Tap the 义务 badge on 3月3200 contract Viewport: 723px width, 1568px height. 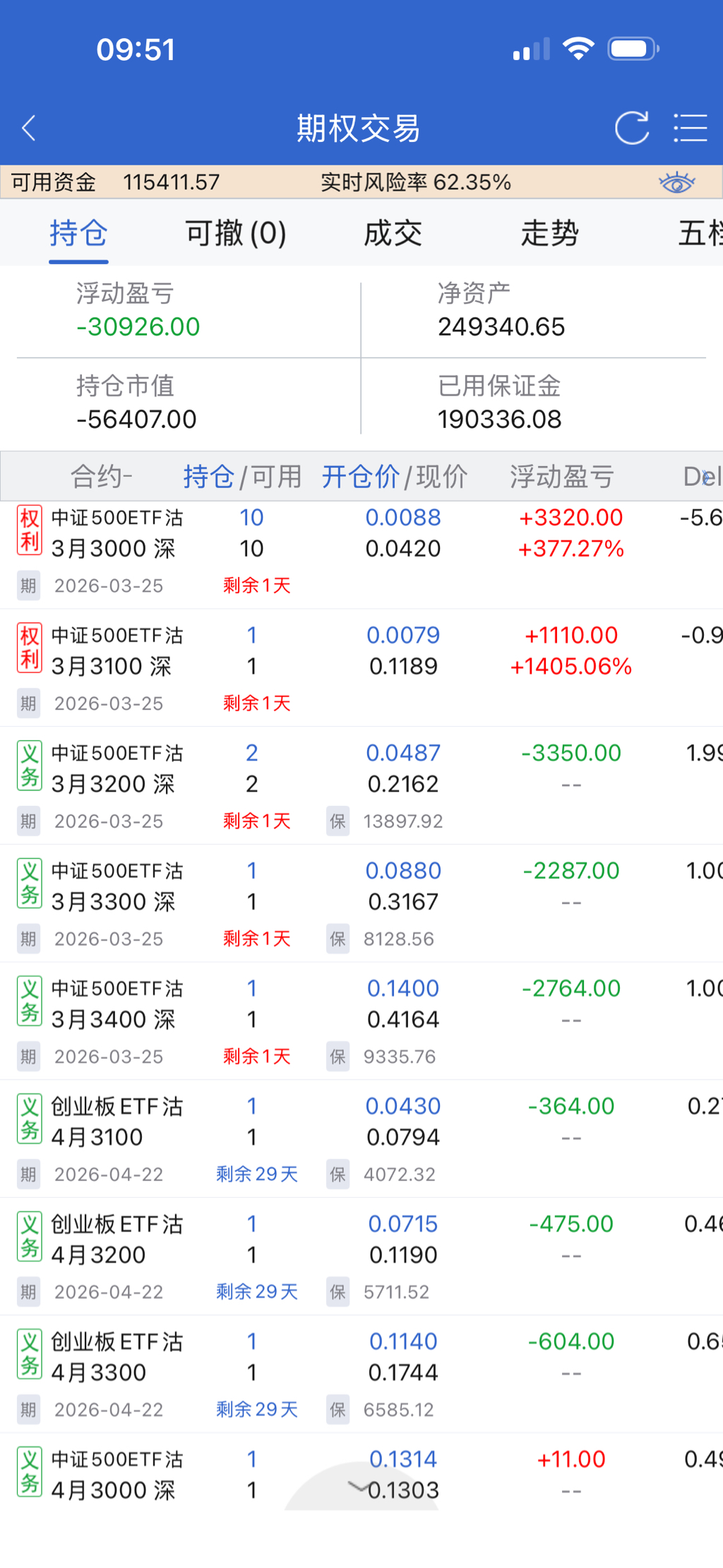point(30,766)
